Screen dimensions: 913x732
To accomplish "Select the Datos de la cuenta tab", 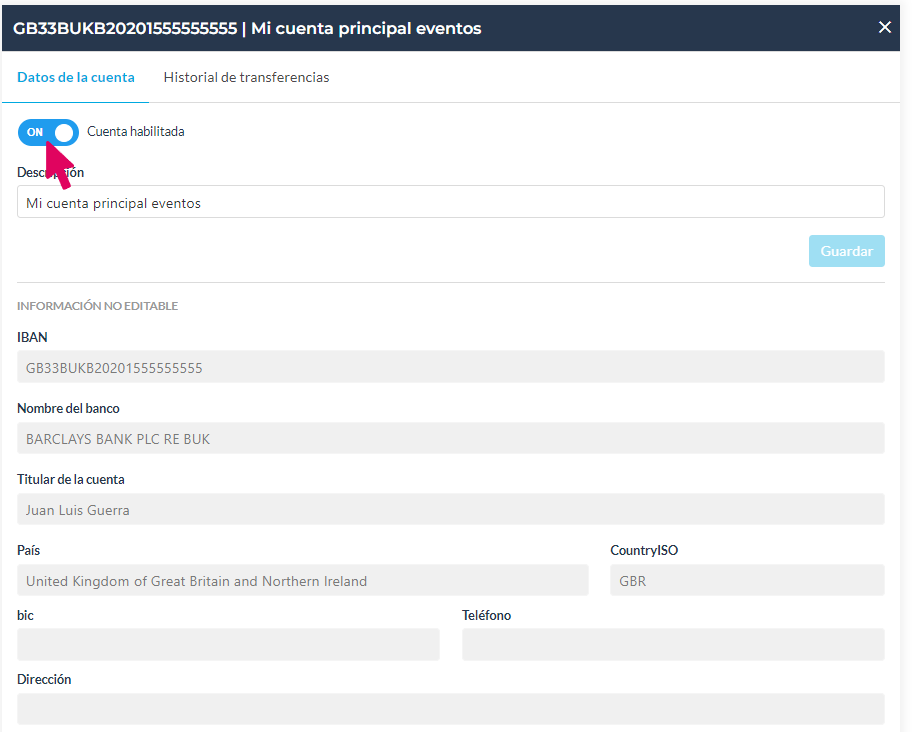I will tap(76, 77).
